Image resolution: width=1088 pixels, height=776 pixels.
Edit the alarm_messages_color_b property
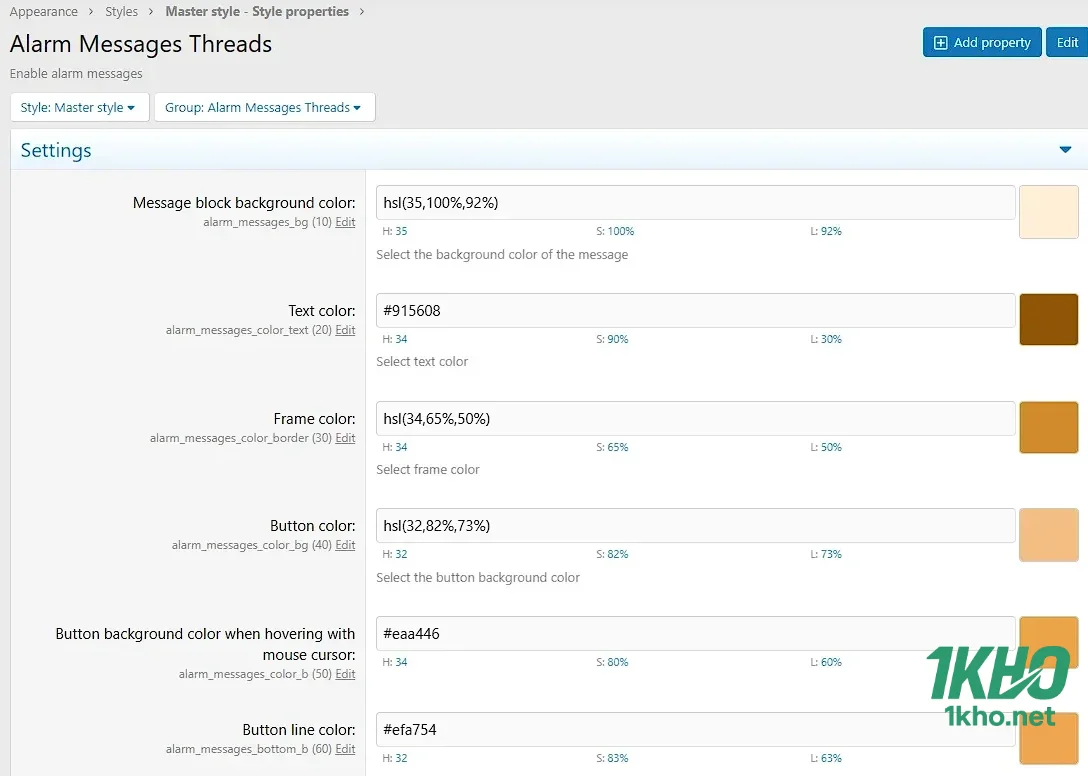(345, 674)
